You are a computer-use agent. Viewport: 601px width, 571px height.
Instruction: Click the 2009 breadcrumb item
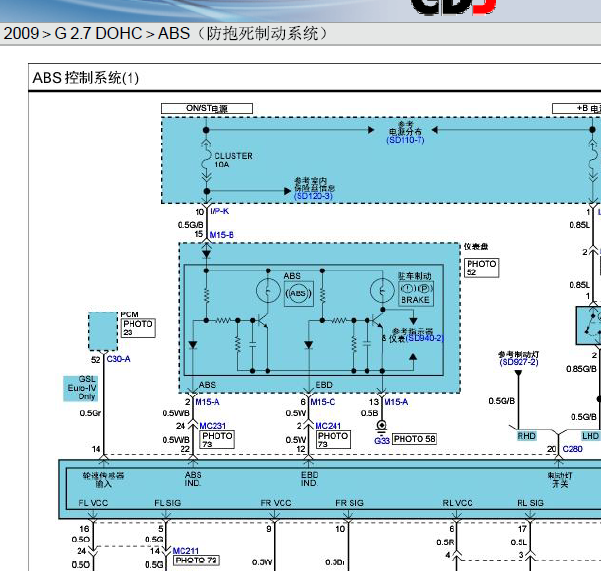click(x=21, y=33)
